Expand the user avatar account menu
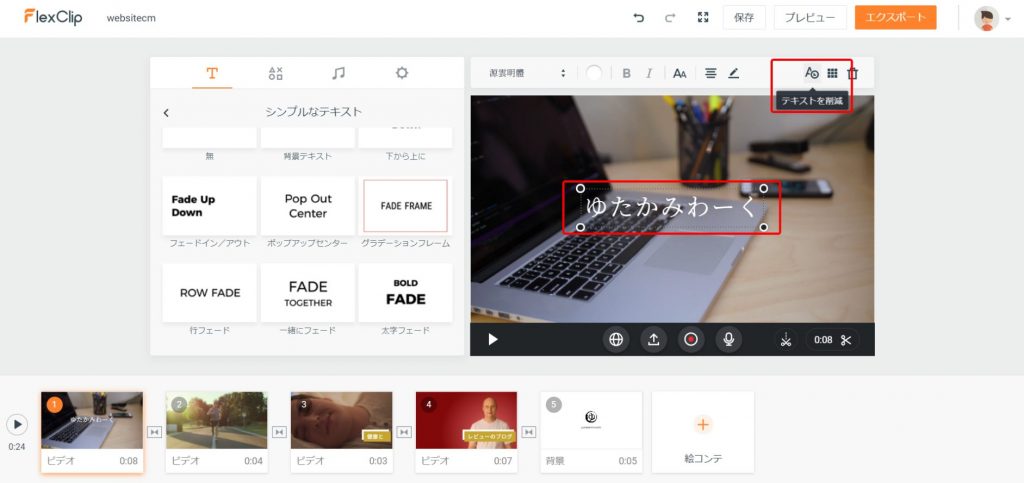Viewport: 1024px width, 483px height. (992, 18)
